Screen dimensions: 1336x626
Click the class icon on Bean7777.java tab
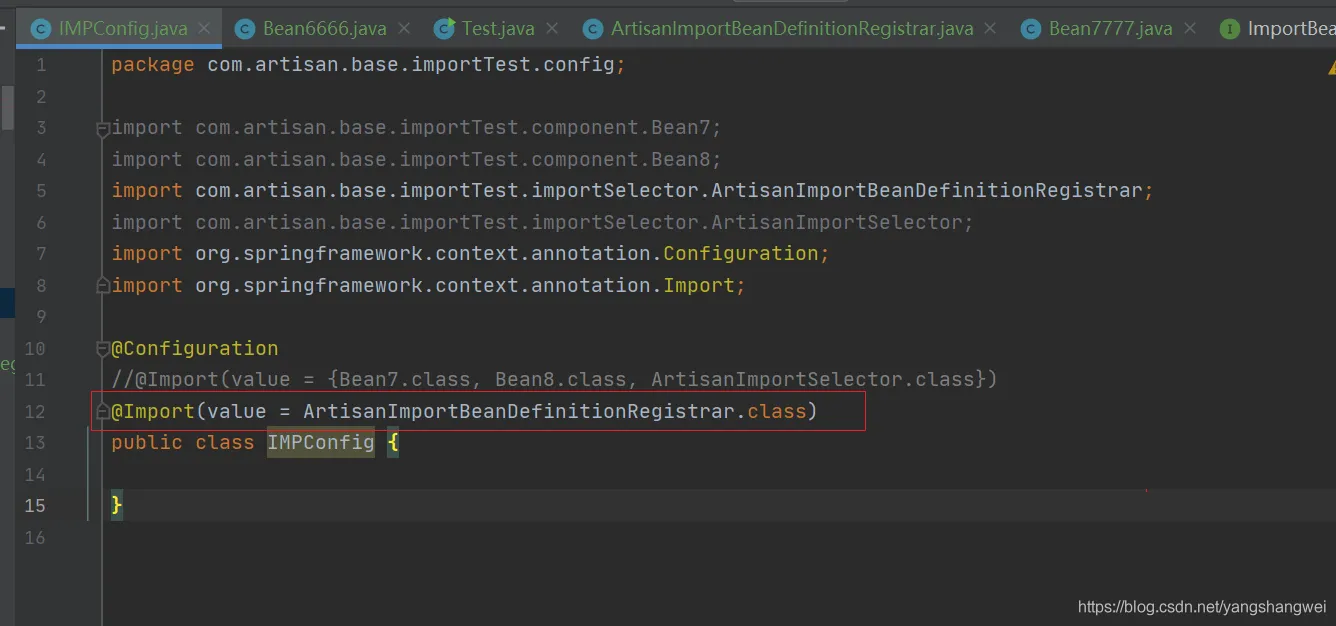coord(1031,29)
